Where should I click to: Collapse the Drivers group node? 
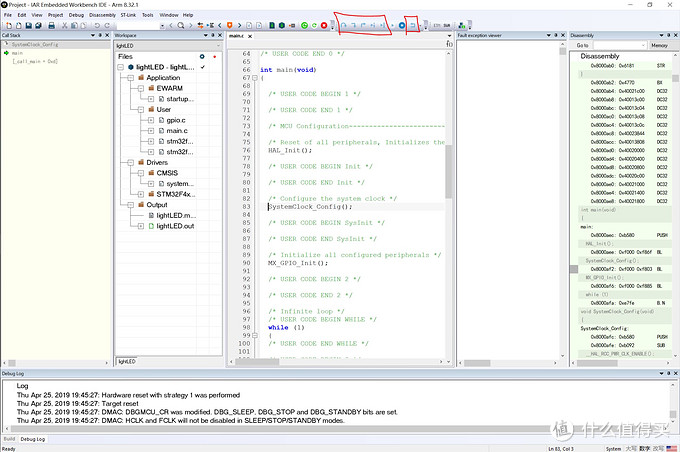[131, 162]
